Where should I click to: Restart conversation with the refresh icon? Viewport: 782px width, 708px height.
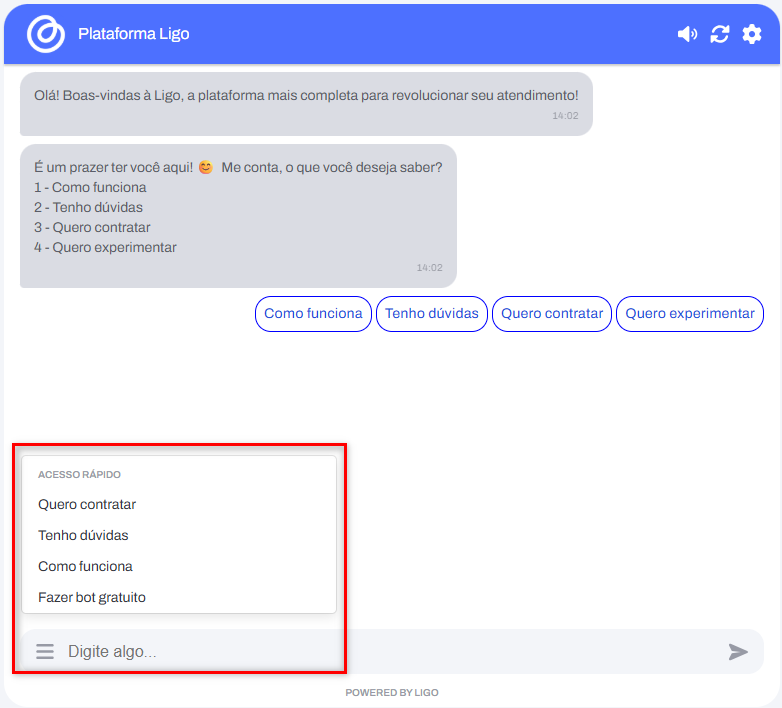[720, 34]
